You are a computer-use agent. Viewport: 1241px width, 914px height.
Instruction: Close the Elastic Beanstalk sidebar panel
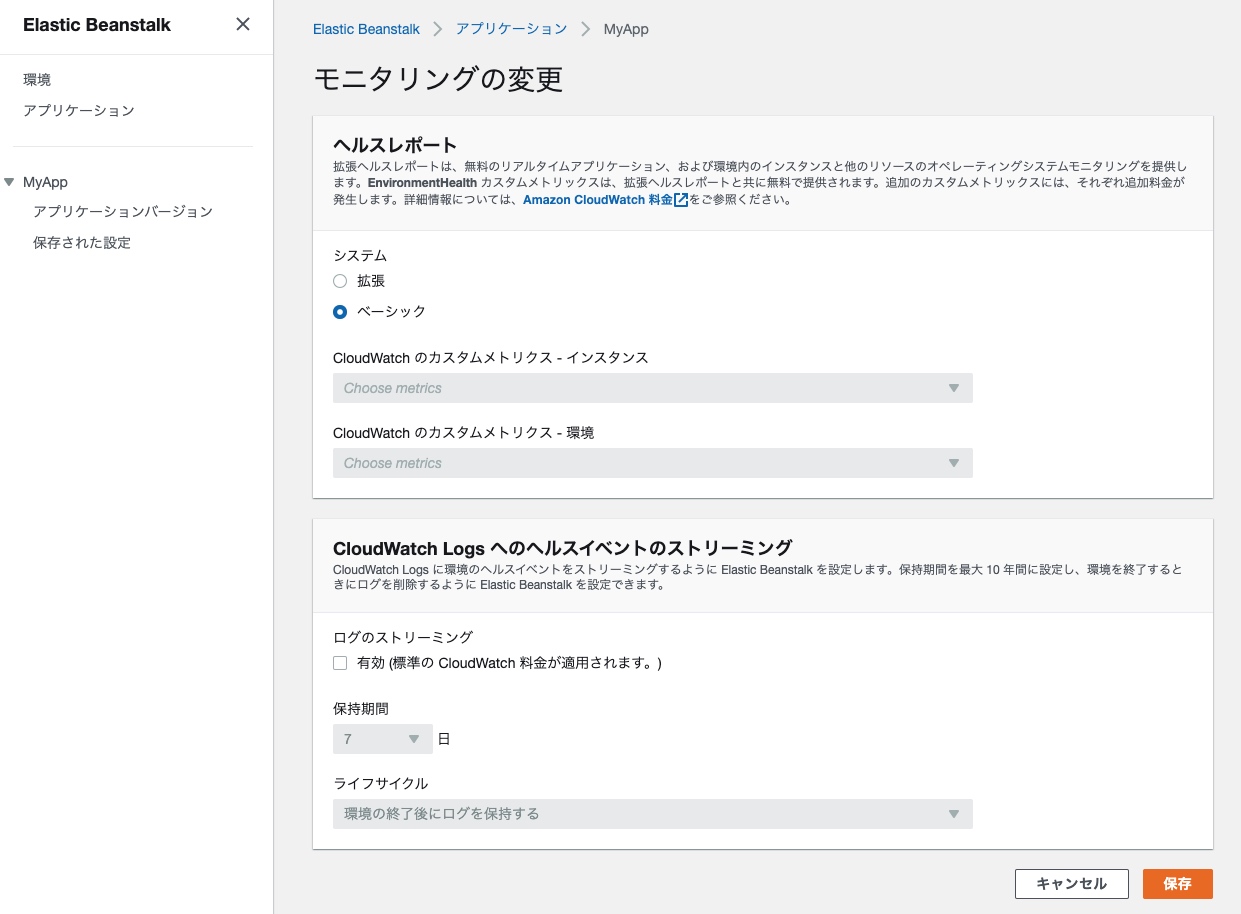pos(243,25)
